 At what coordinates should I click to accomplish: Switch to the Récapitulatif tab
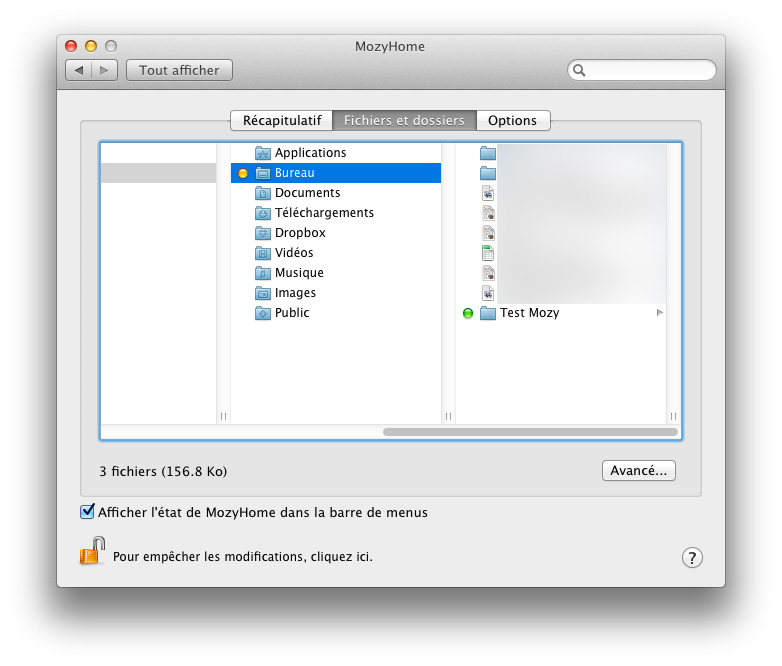pos(282,121)
